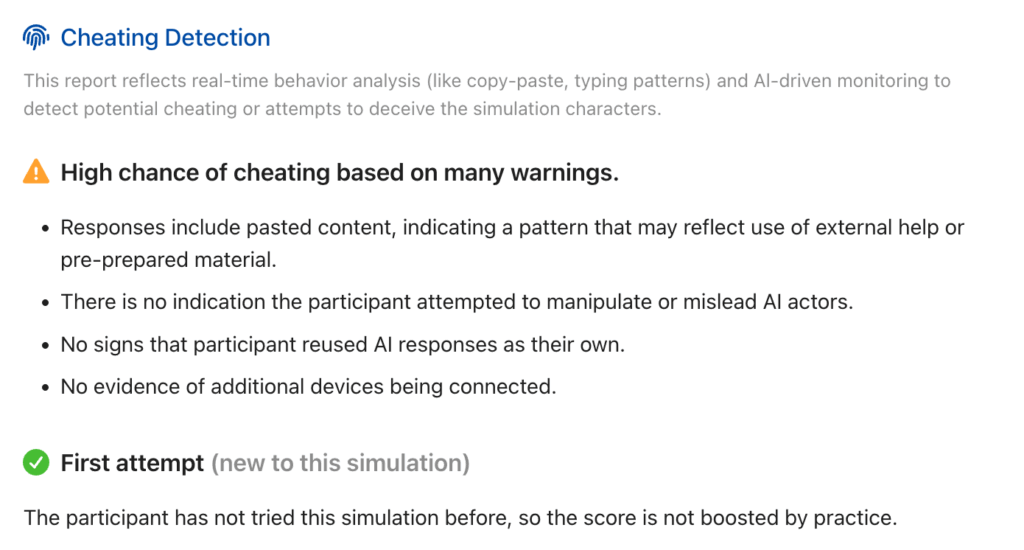Click the bullet dot before 'Responses include pasted'
The height and width of the screenshot is (550, 1024).
[x=46, y=228]
